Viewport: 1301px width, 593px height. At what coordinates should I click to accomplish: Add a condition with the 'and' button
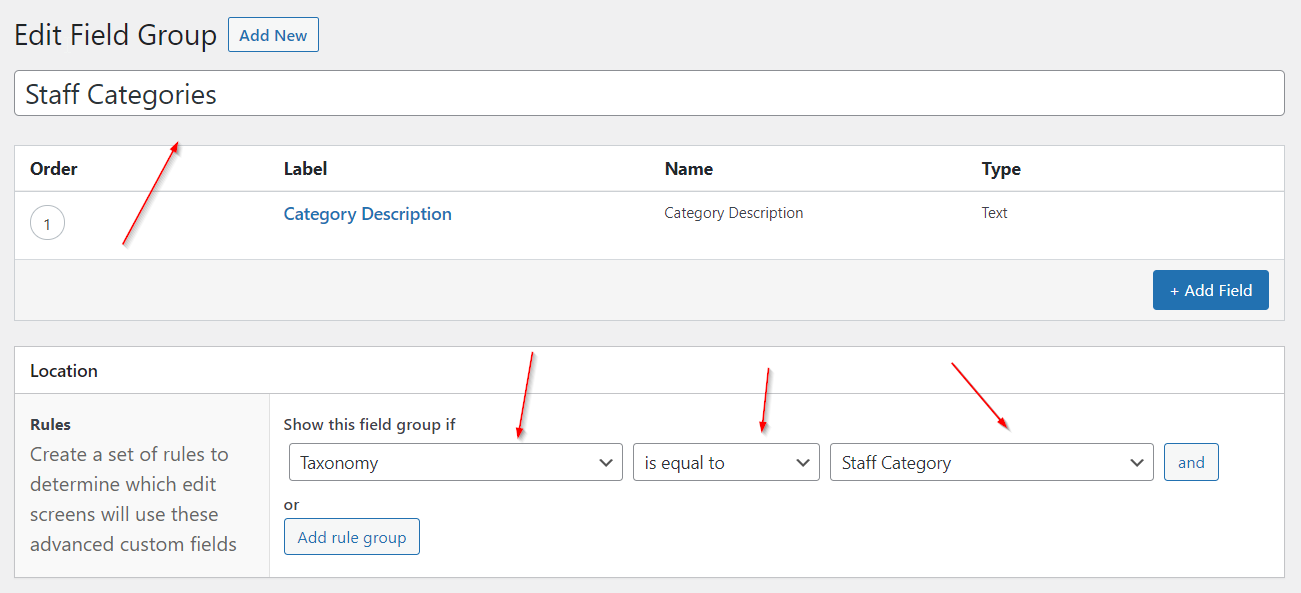(x=1190, y=463)
